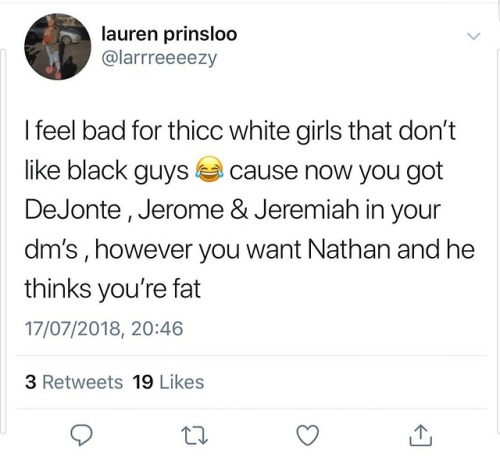Open the @larrreeeezy handle link
Viewport: 500px width, 457px height.
159,58
